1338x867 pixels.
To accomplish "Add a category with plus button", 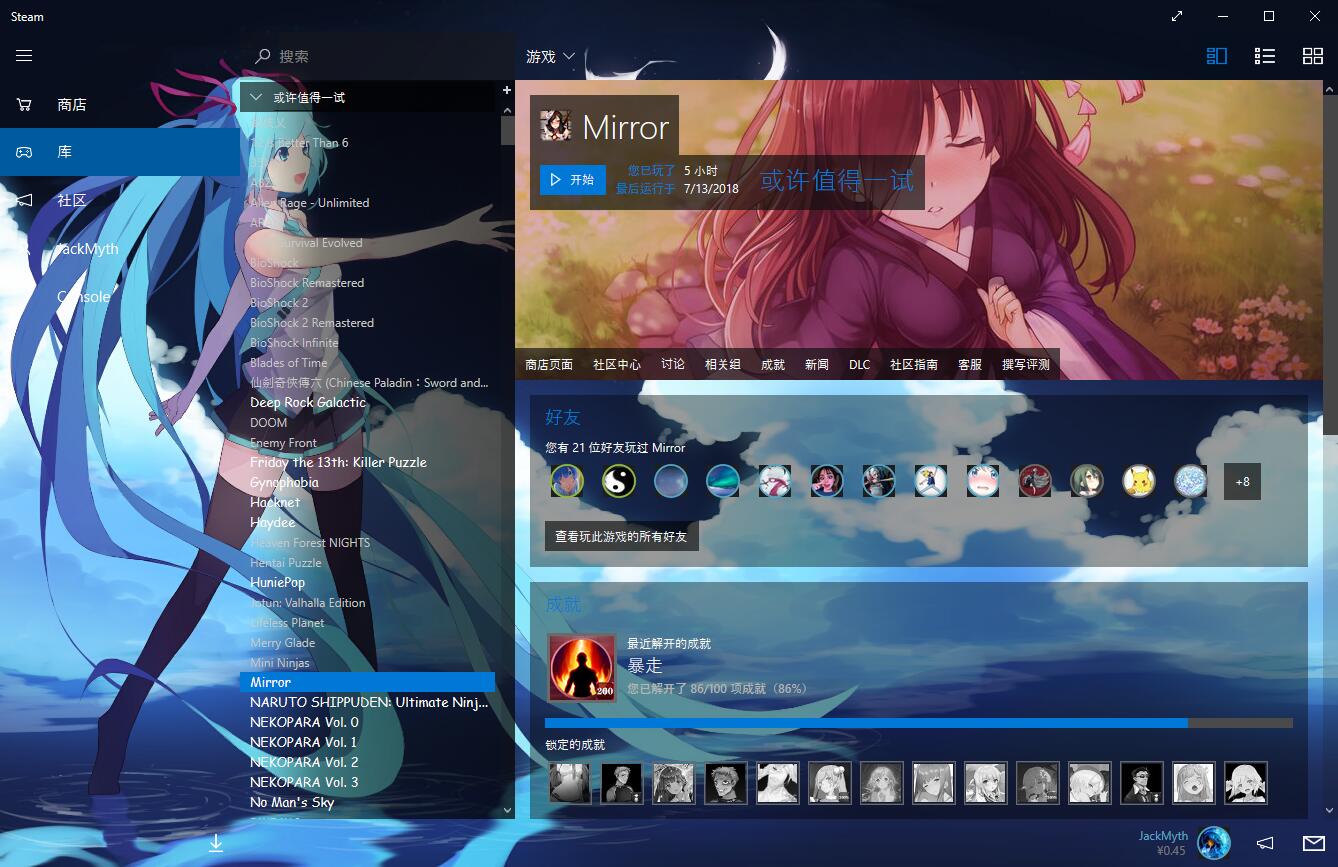I will tap(507, 91).
